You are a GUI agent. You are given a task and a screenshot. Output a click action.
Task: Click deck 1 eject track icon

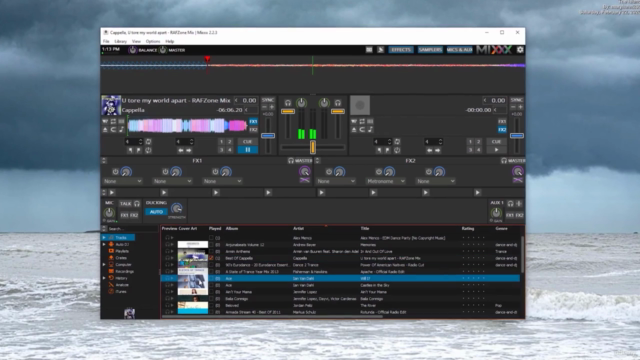coord(105,129)
